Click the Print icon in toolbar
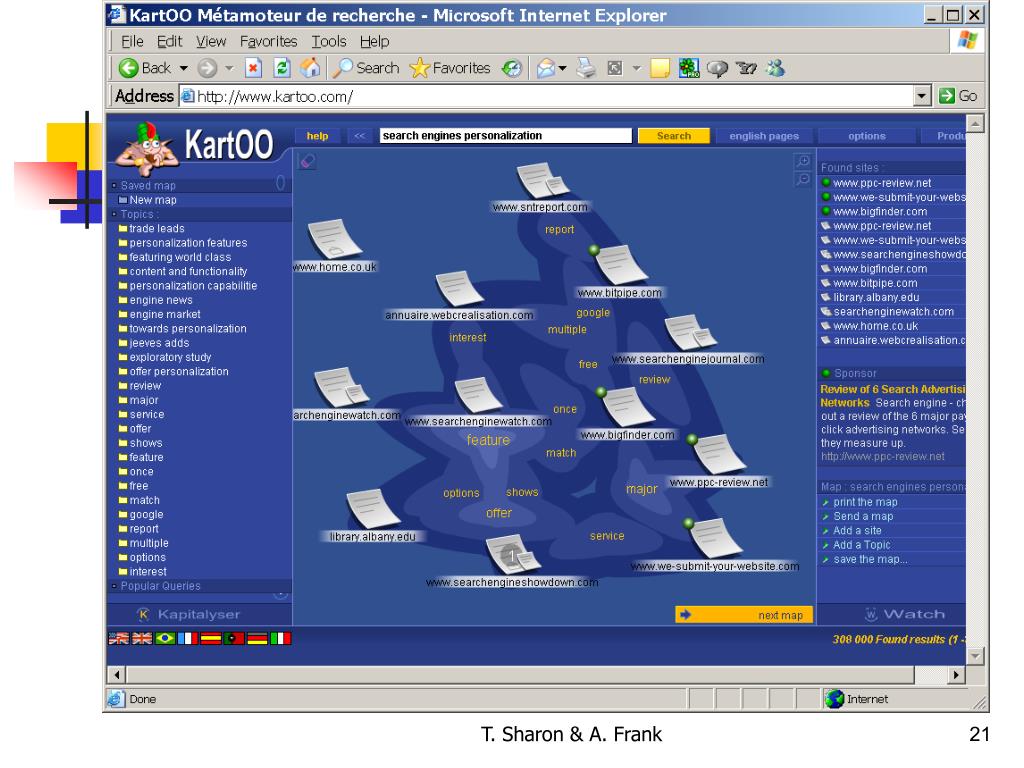Image resolution: width=1024 pixels, height=768 pixels. coord(586,68)
